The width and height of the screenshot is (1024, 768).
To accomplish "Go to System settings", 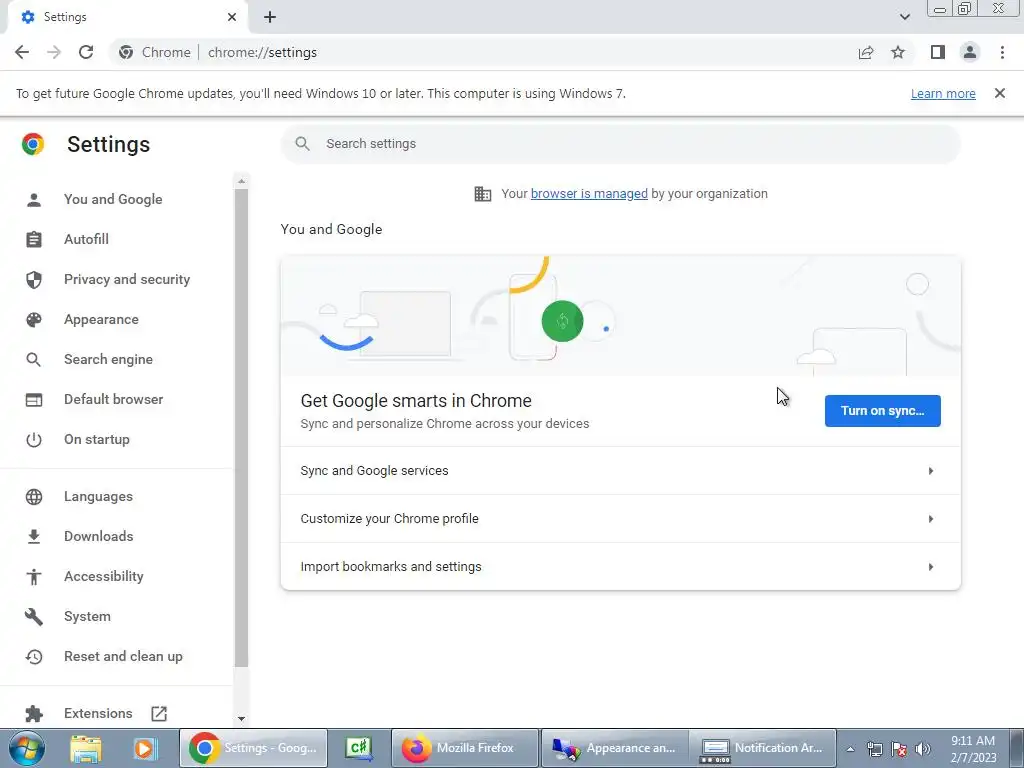I will click(87, 616).
